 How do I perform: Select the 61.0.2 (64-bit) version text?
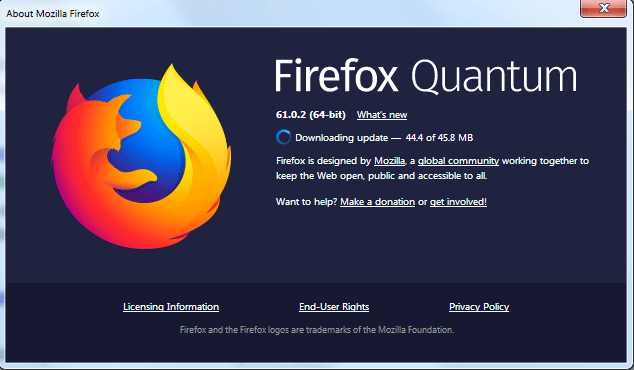click(311, 115)
